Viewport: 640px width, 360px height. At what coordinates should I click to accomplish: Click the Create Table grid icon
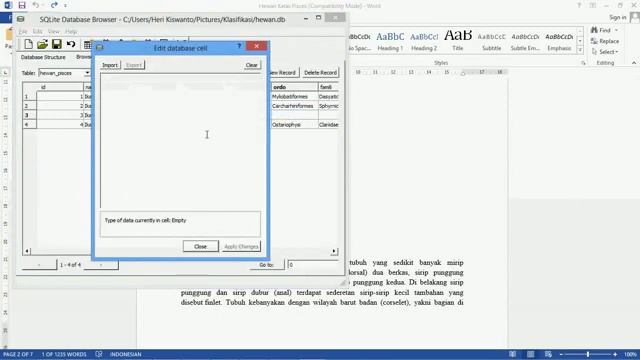point(87,44)
